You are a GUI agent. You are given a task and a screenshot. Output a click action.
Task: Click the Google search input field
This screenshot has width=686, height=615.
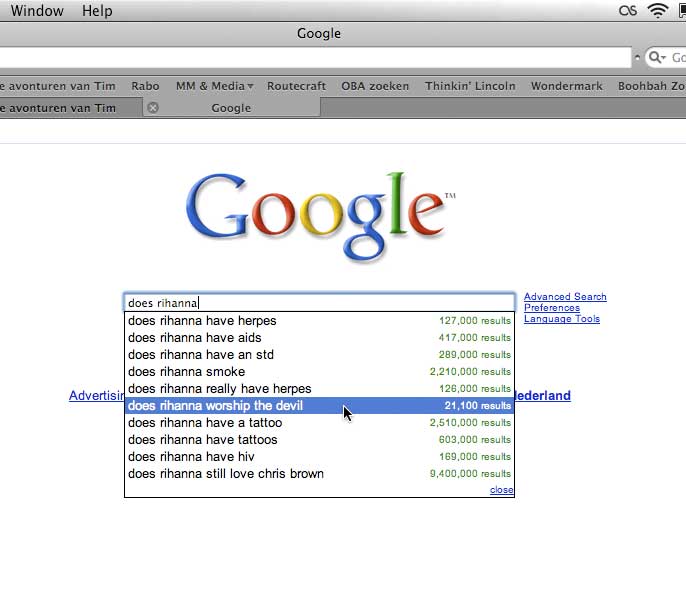tap(319, 303)
